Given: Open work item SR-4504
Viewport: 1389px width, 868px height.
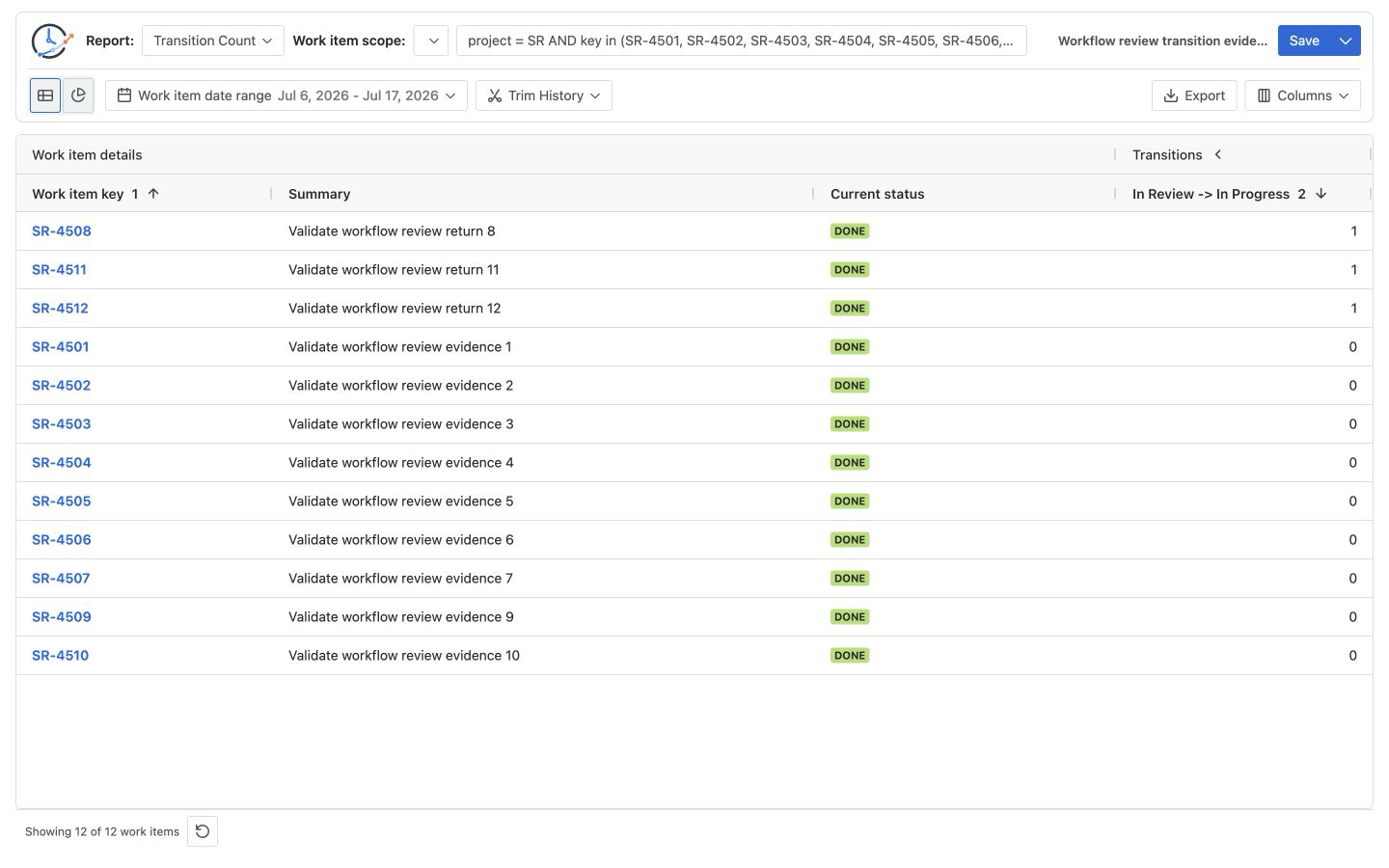Looking at the screenshot, I should 62,463.
